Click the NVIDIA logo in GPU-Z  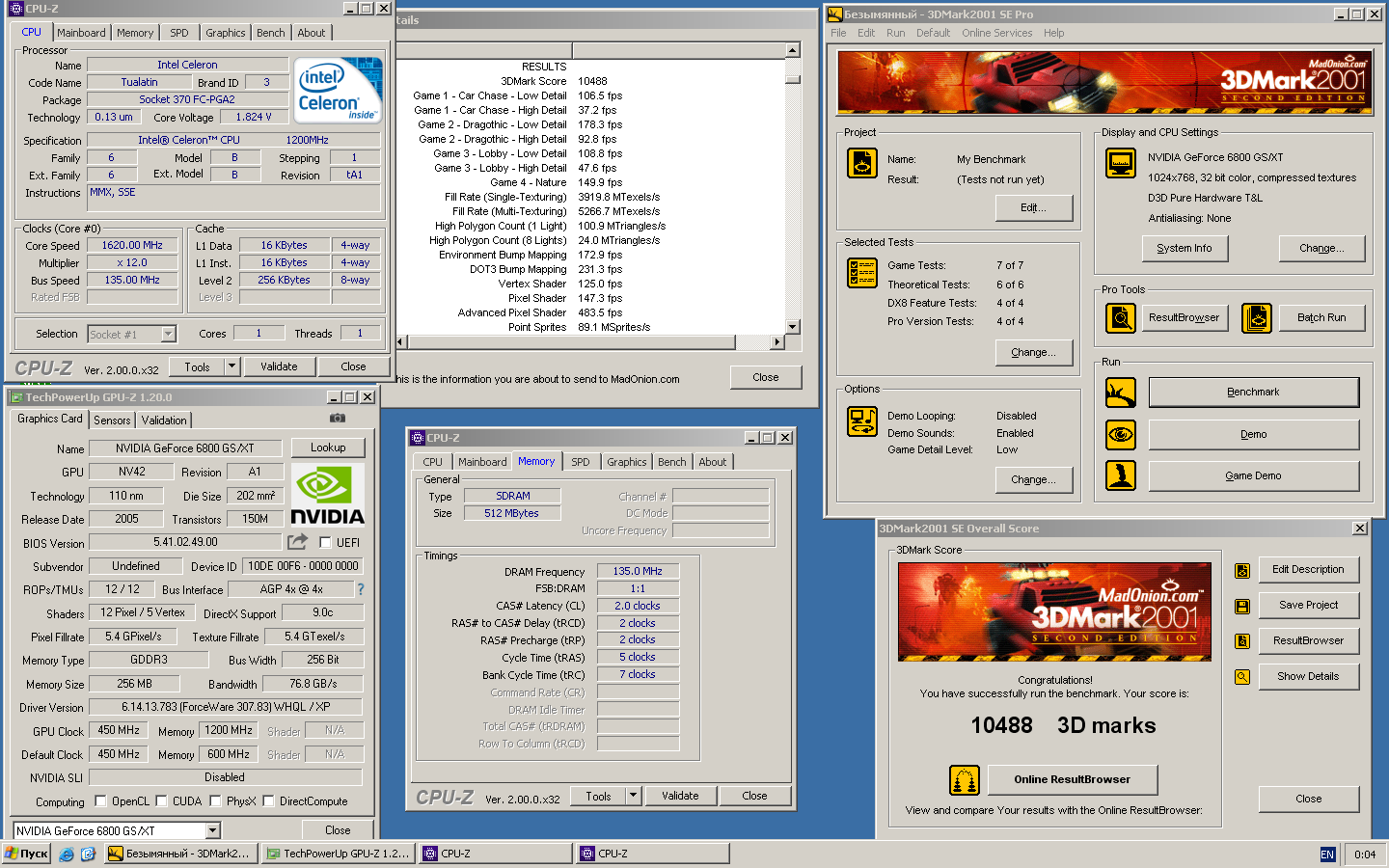[328, 496]
